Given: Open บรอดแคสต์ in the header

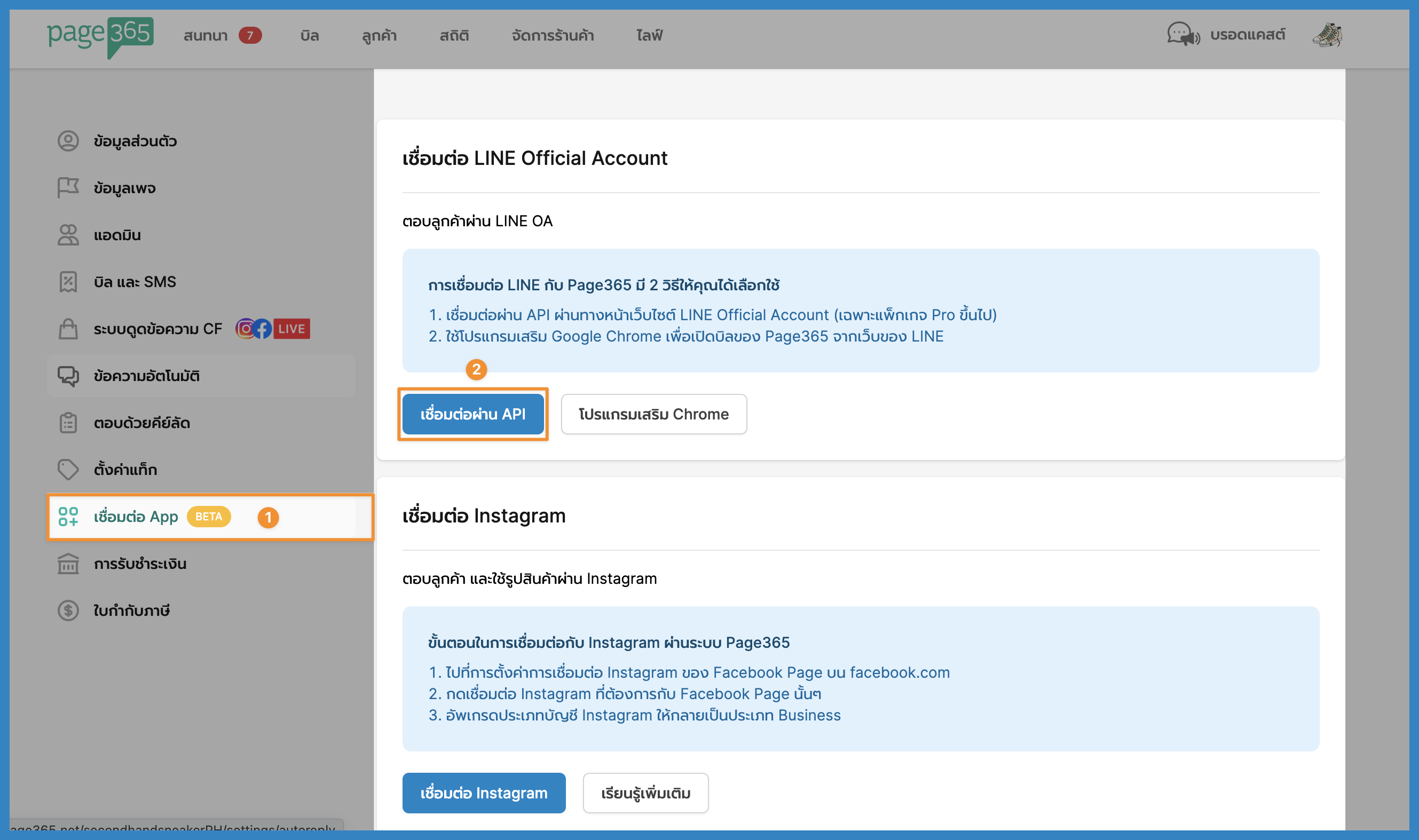Looking at the screenshot, I should tap(1248, 35).
